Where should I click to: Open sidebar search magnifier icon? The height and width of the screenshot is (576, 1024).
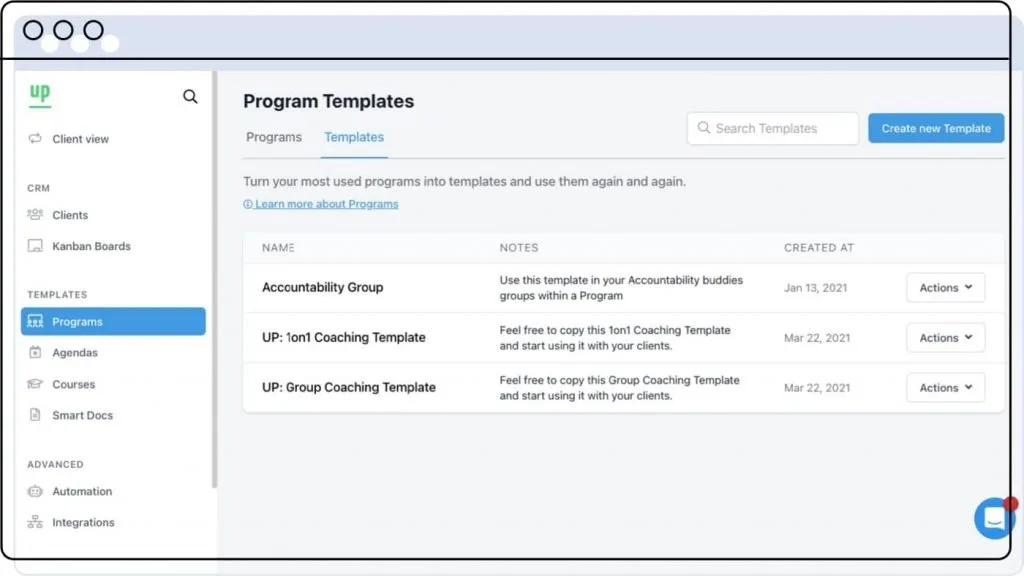click(190, 97)
